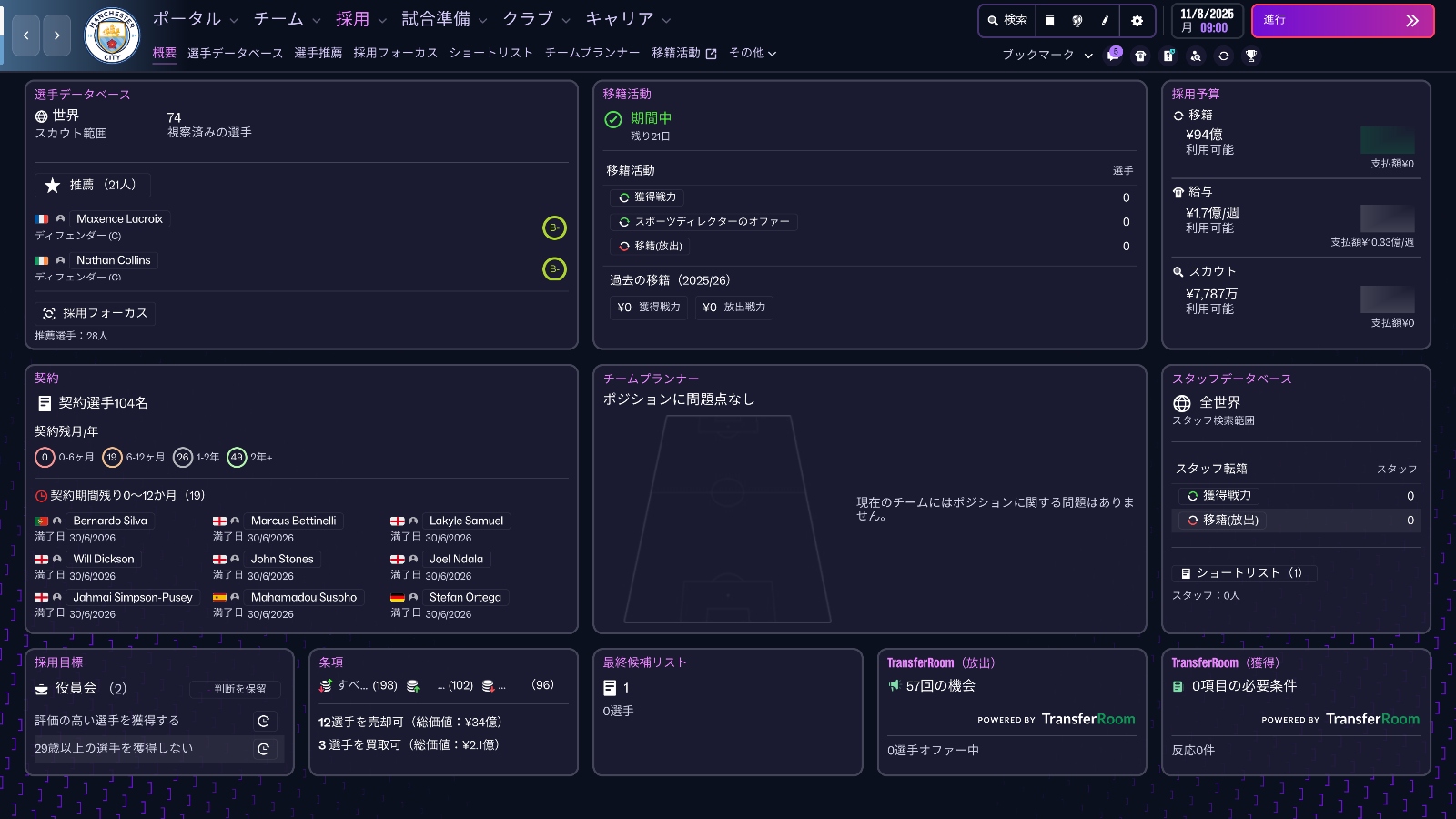Open the 採用 dropdown menu
Screen dimensions: 1456x819
click(360, 19)
